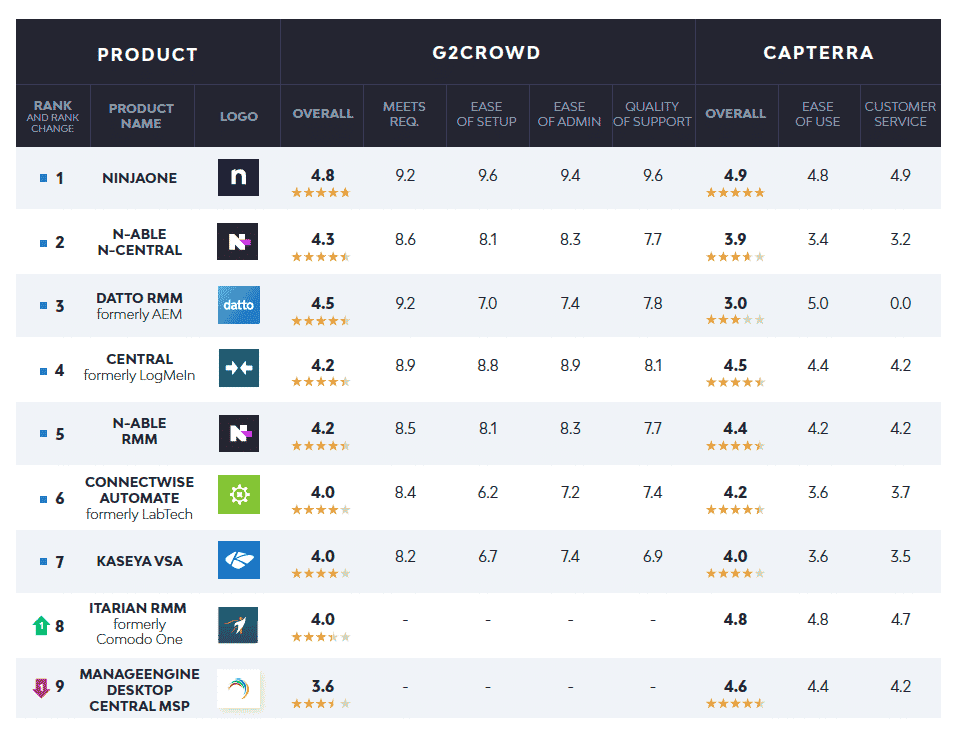Screen dimensions: 960x739
Task: Click the ManageEngine Desktop Central MSP logo
Action: pos(238,689)
